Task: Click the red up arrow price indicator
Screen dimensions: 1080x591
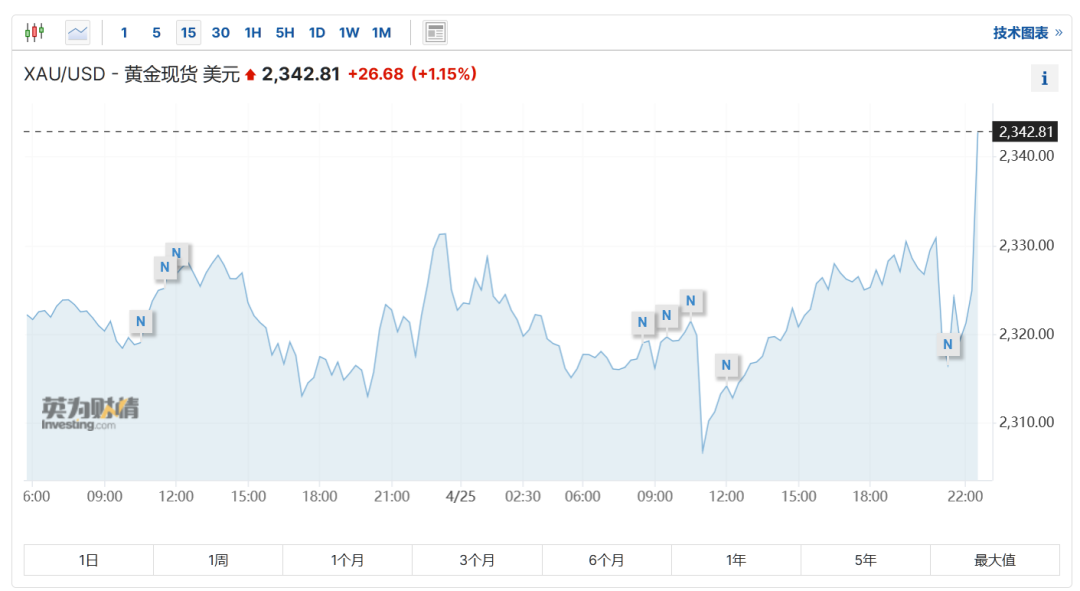Action: coord(250,75)
